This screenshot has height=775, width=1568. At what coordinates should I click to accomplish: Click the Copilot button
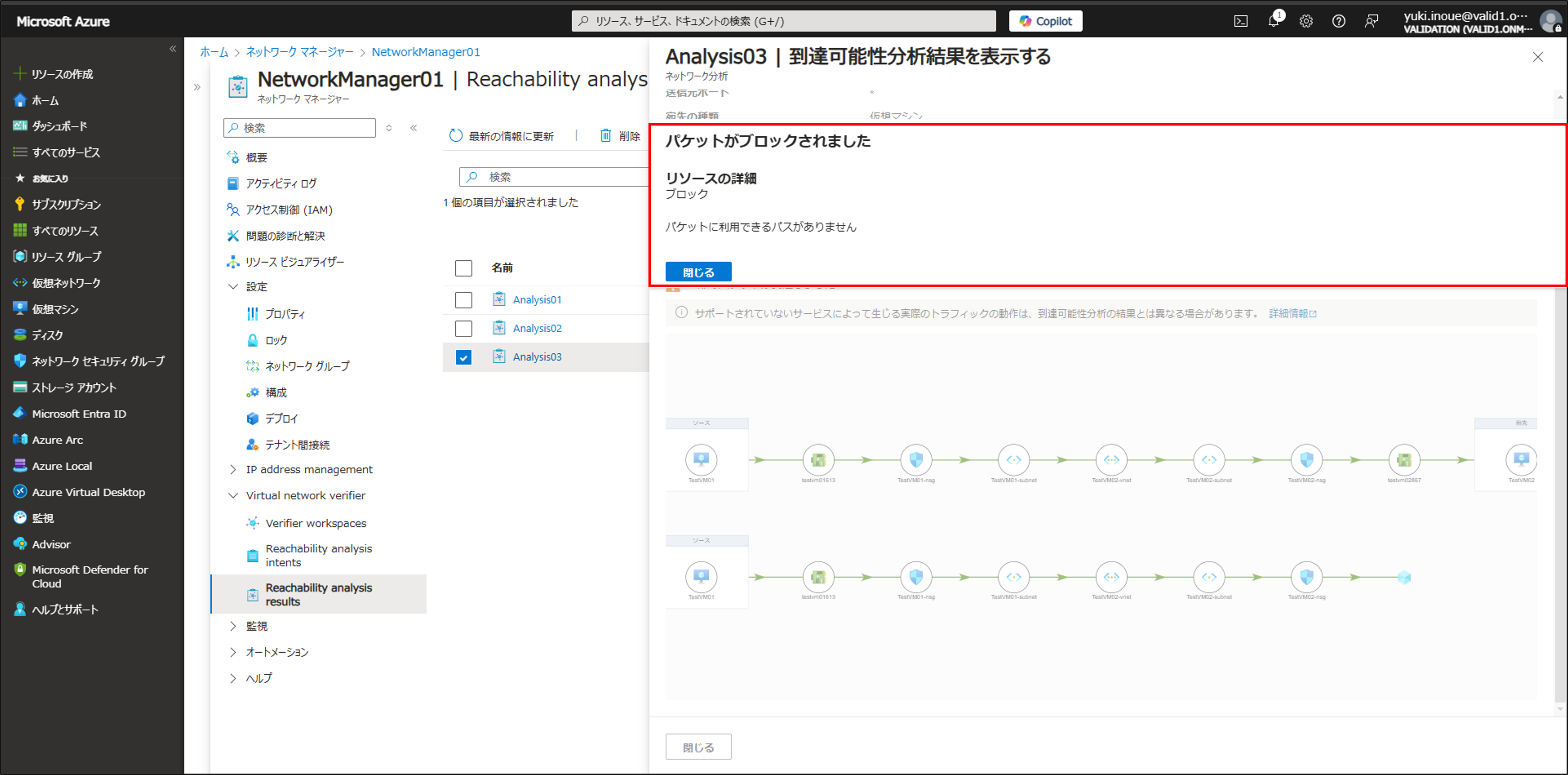[1046, 21]
